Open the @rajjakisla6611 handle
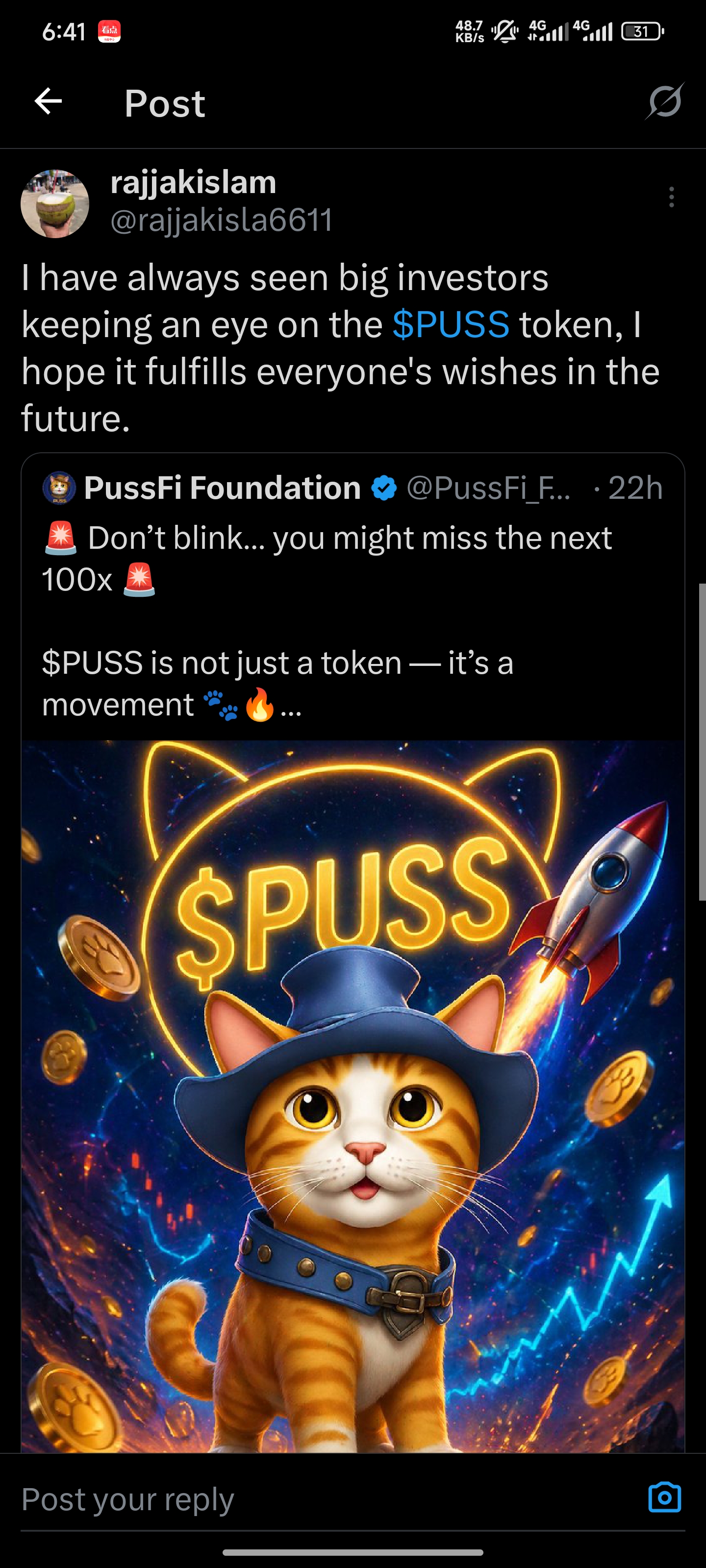 pos(222,220)
